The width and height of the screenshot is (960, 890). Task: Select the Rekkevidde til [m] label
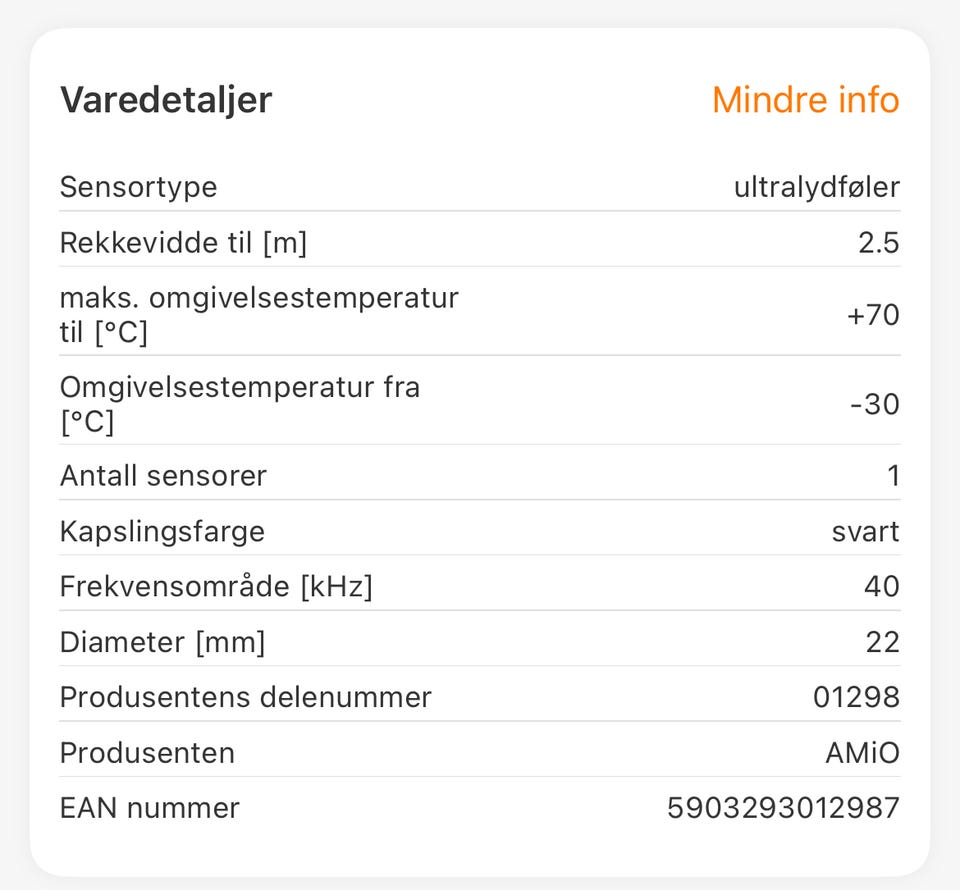coord(183,243)
